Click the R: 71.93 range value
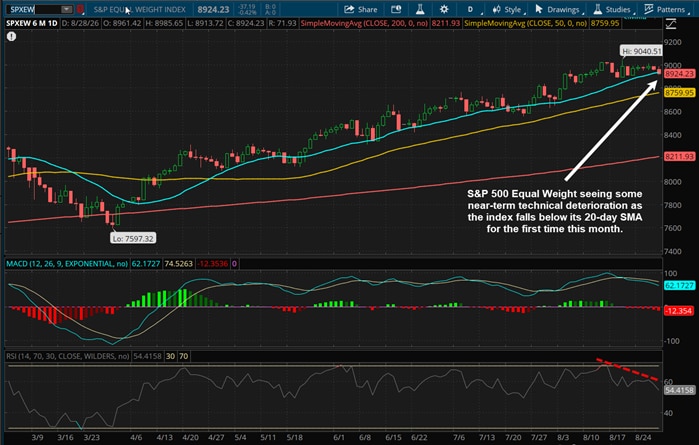Screen dimensions: 699x445 [x=282, y=23]
